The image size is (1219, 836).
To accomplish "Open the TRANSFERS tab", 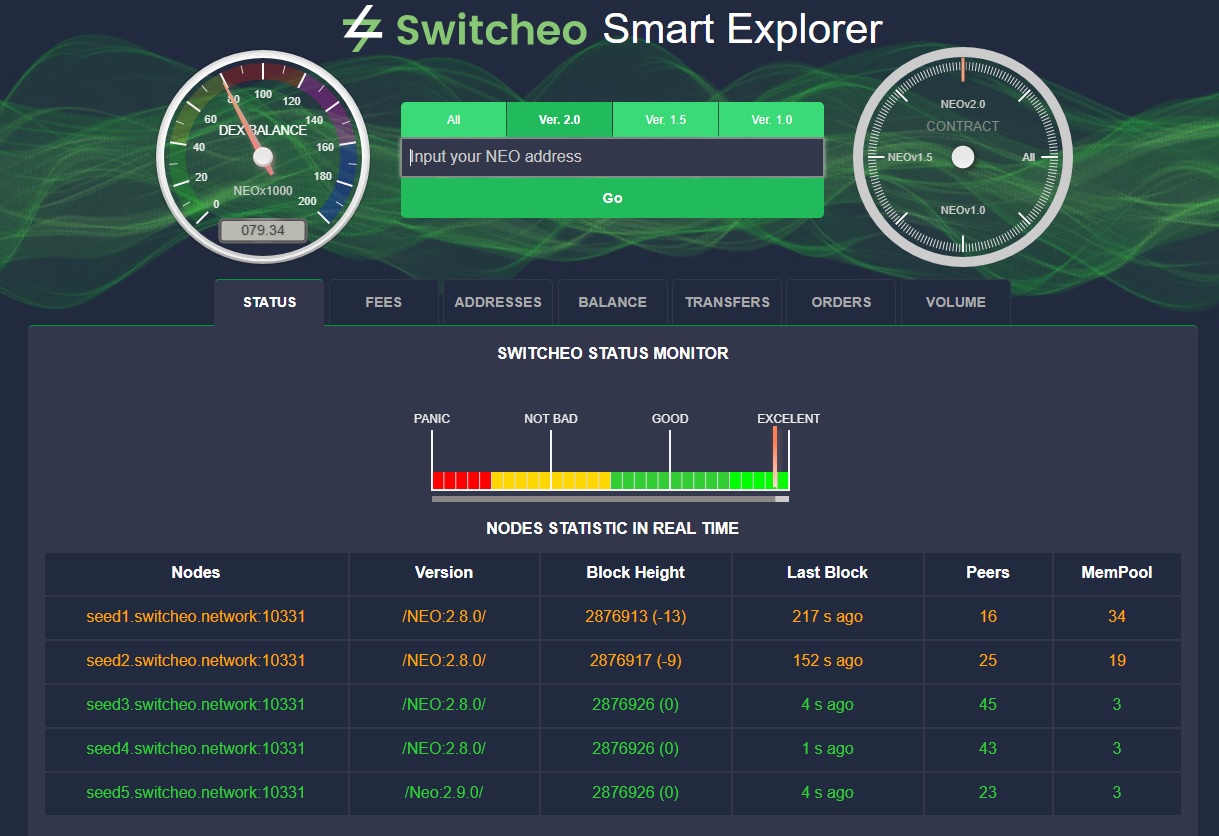I will pos(727,302).
